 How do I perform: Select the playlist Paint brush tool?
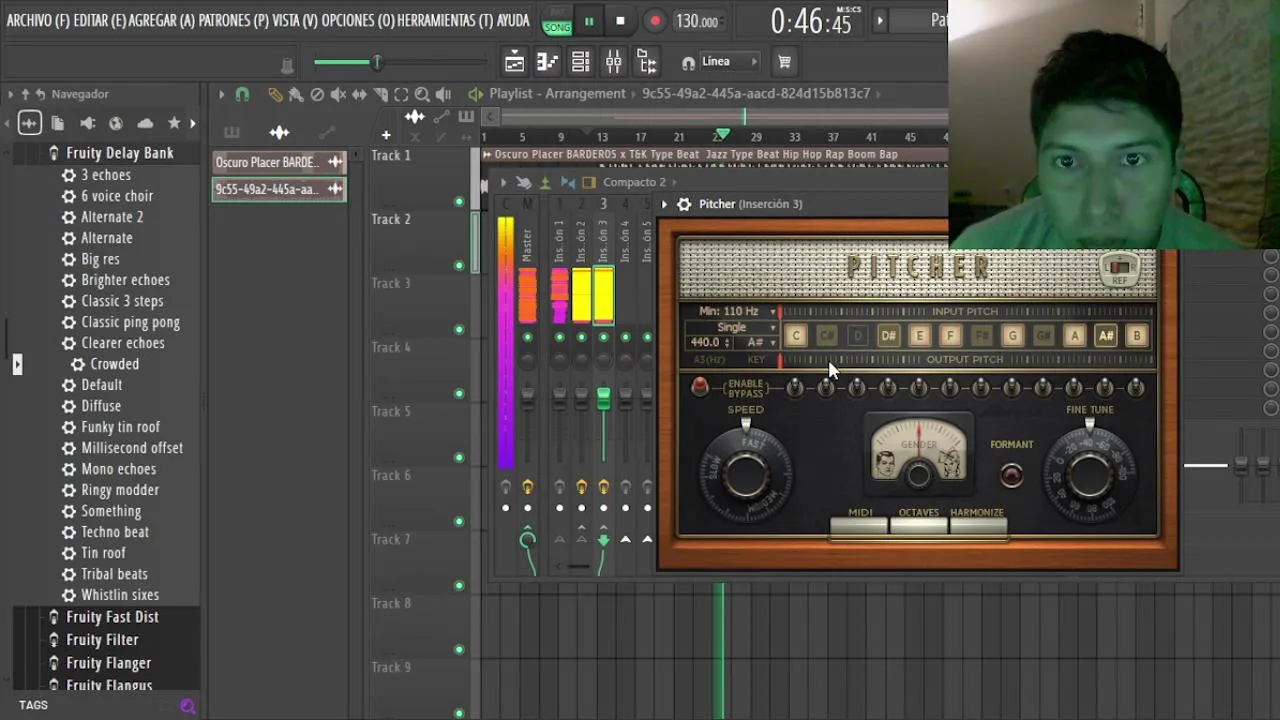coord(296,94)
